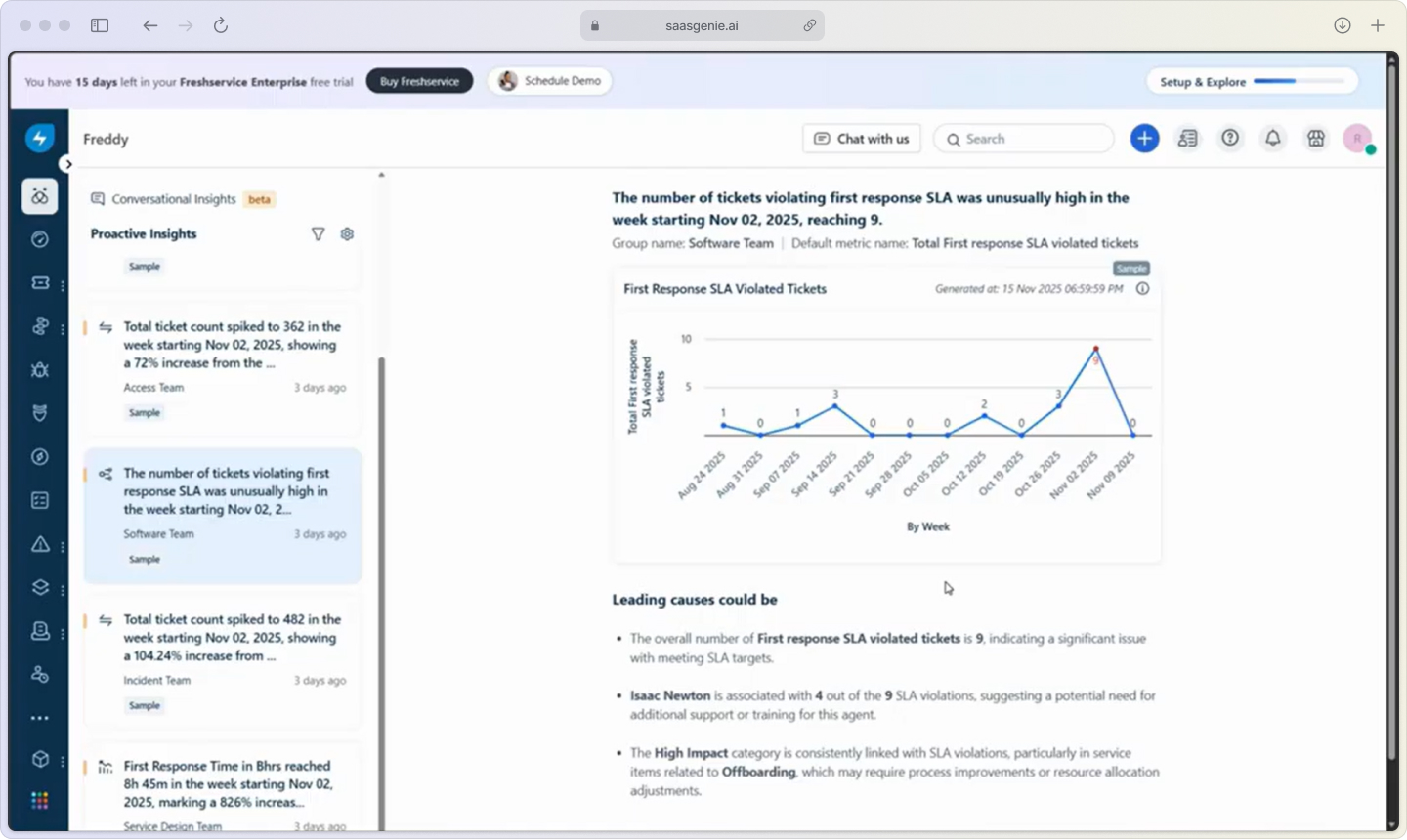This screenshot has width=1407, height=840.
Task: Open the announcements document icon in header
Action: click(x=1187, y=139)
